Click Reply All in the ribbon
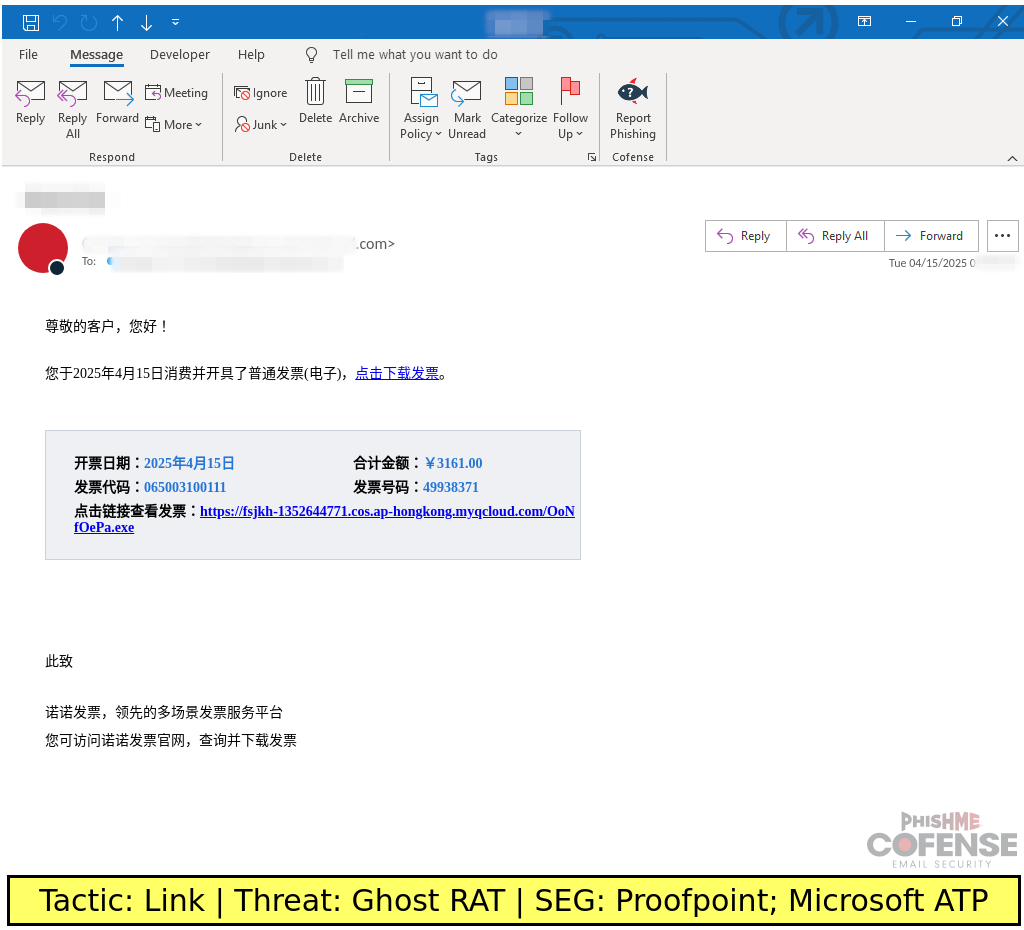Image resolution: width=1024 pixels, height=930 pixels. click(72, 109)
